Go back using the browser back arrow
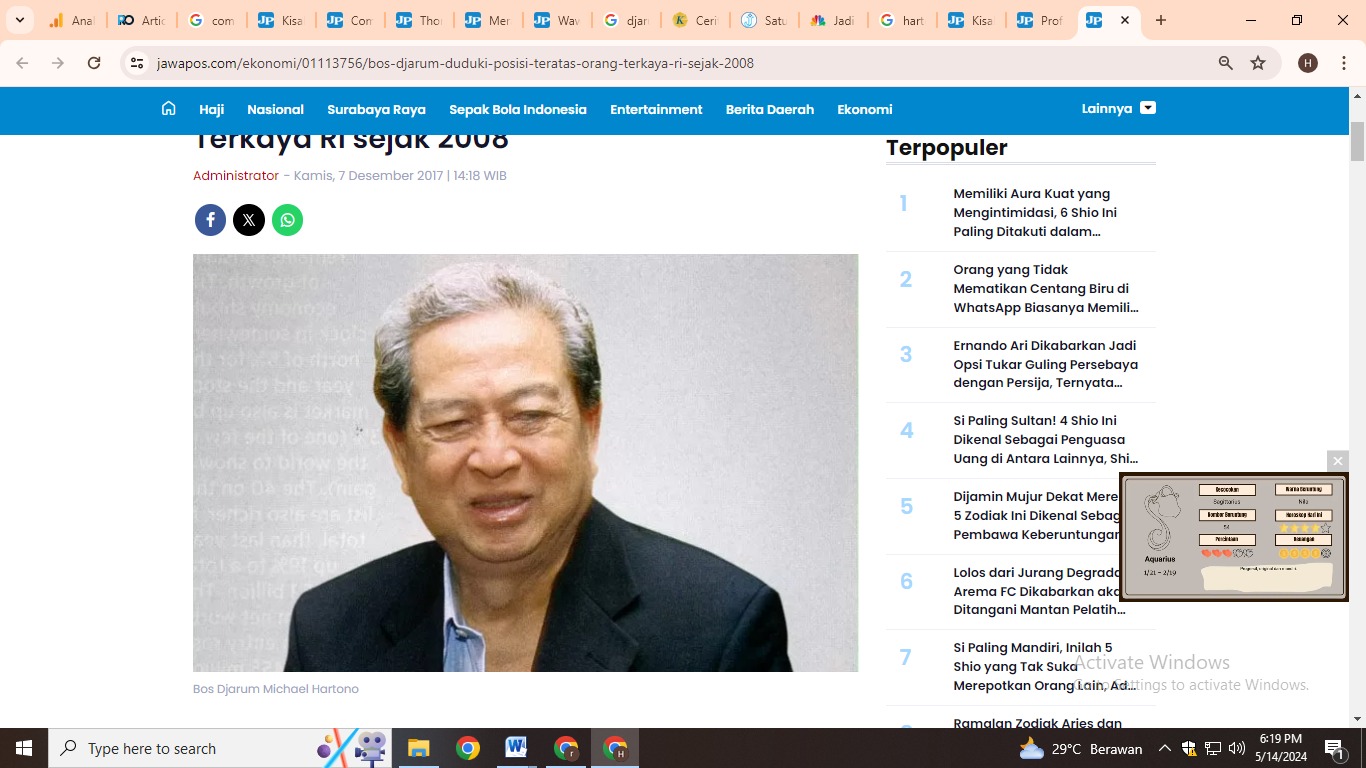Image resolution: width=1366 pixels, height=768 pixels. click(22, 63)
